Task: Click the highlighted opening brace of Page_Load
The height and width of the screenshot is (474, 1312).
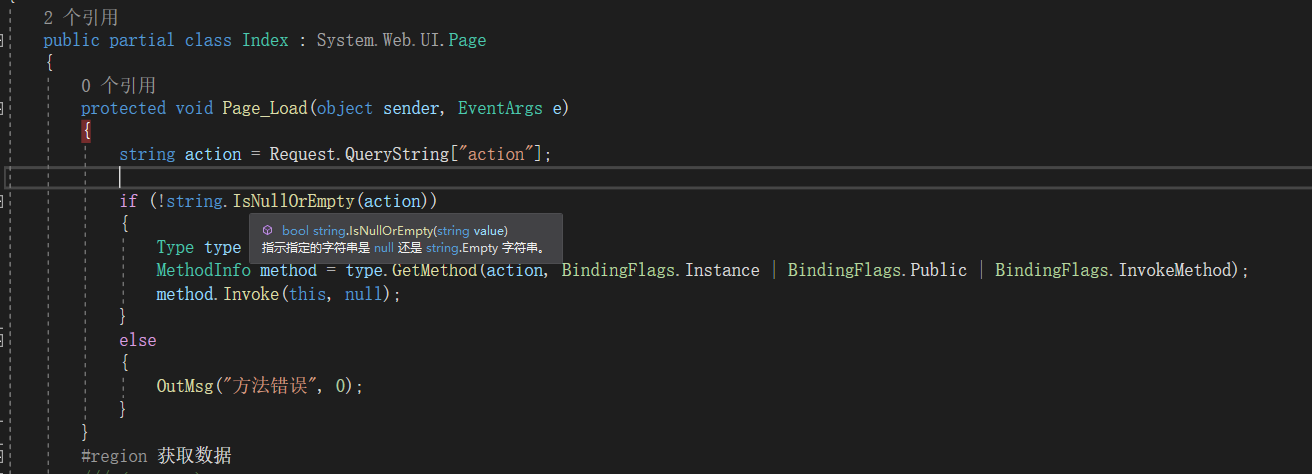Action: coord(87,131)
